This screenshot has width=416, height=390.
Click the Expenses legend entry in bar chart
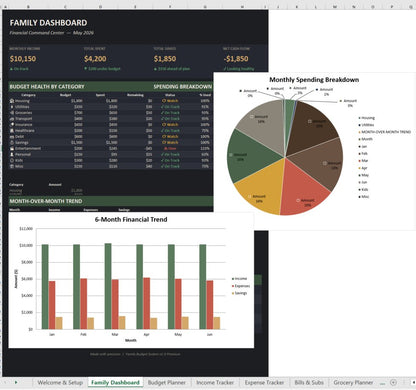(x=240, y=286)
